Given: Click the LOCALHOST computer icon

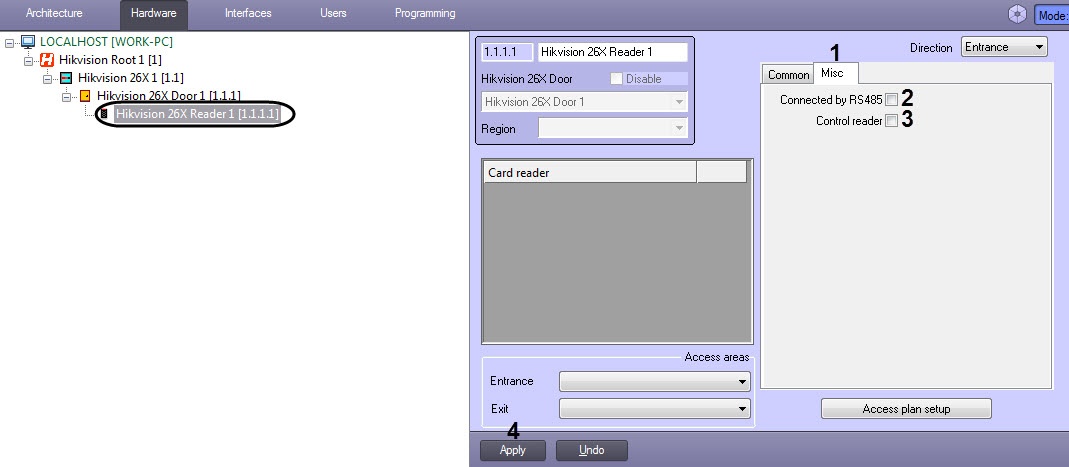Looking at the screenshot, I should point(28,42).
